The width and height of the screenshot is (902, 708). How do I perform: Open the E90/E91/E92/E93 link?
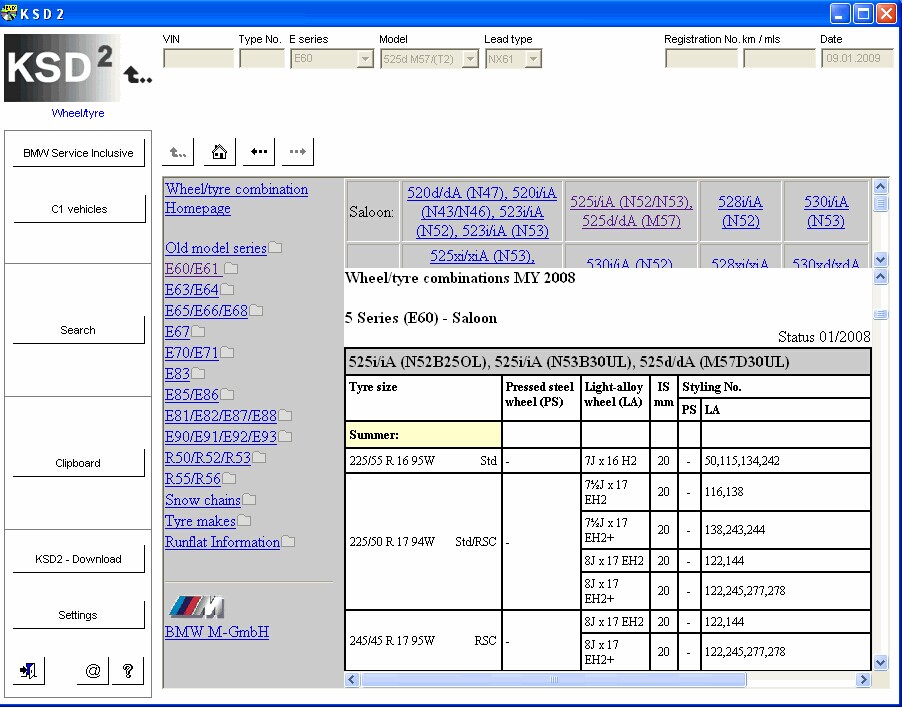(x=221, y=437)
